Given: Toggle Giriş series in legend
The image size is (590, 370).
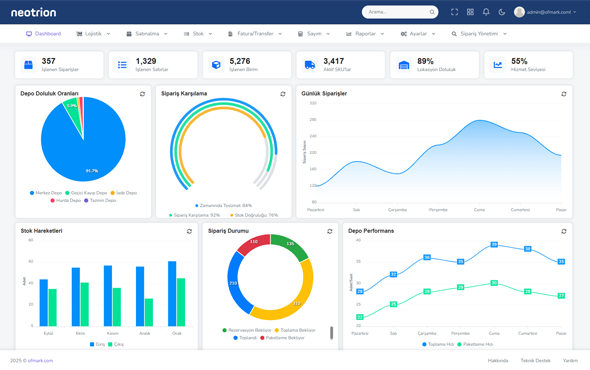Looking at the screenshot, I should (x=97, y=344).
